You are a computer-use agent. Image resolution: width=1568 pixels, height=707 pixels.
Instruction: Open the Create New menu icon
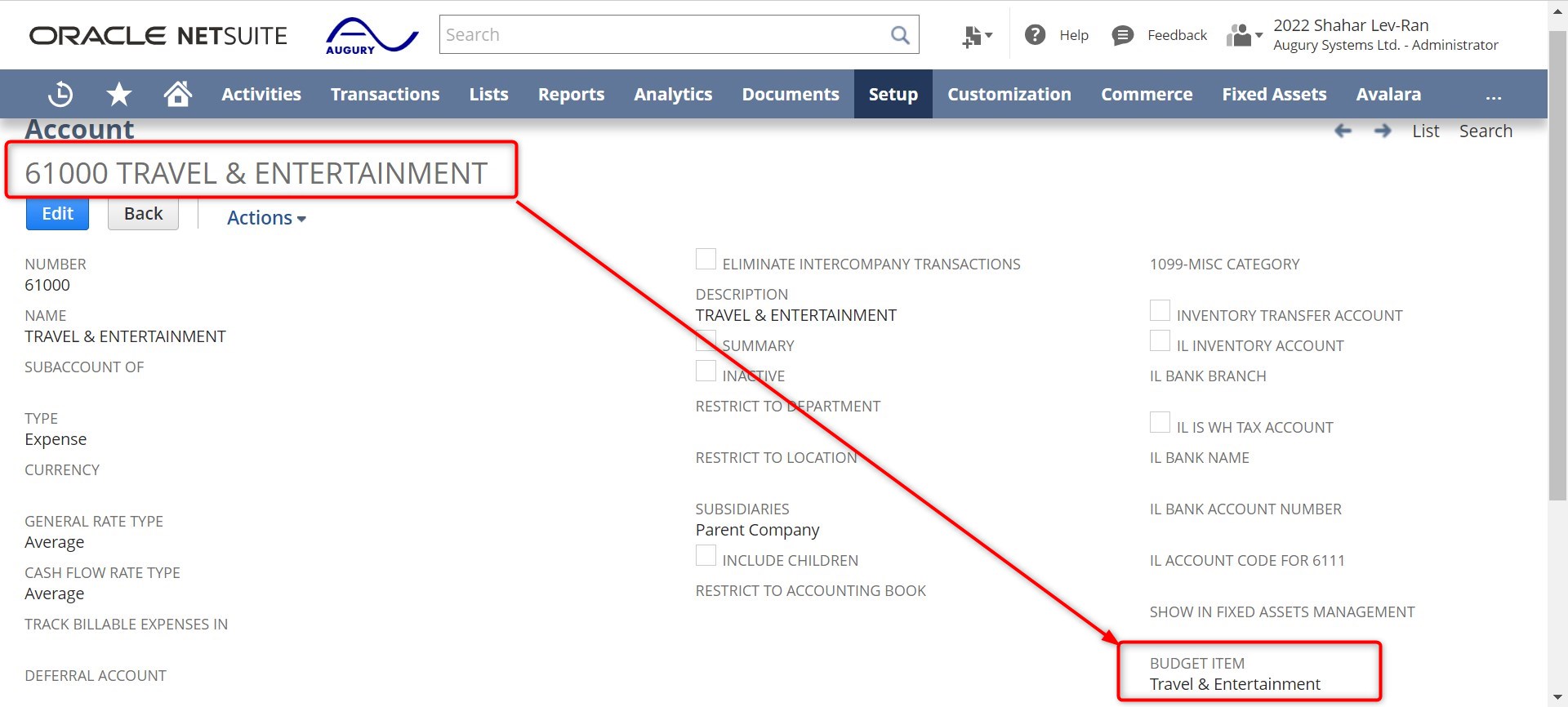tap(977, 36)
